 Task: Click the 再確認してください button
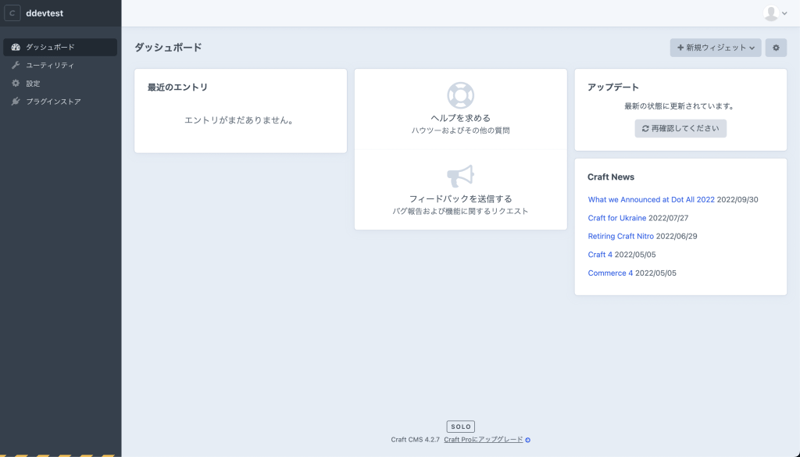point(681,129)
